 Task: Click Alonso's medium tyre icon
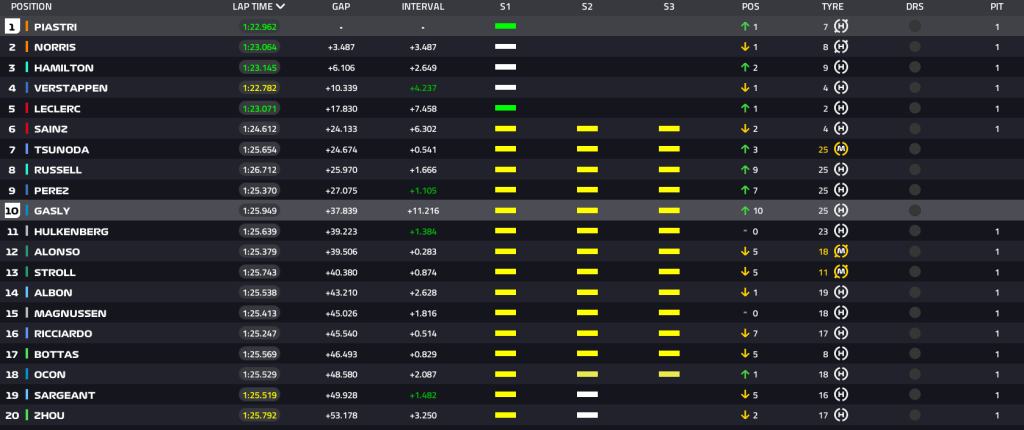point(841,252)
